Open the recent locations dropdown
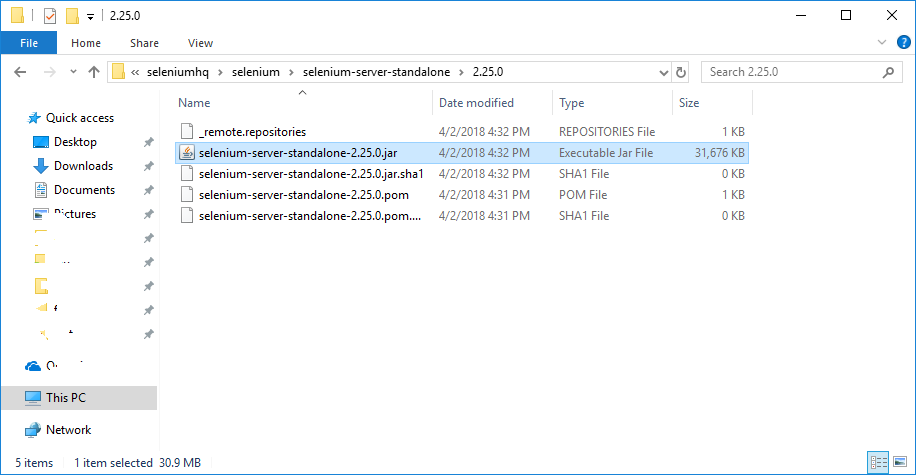916x475 pixels. click(x=73, y=72)
